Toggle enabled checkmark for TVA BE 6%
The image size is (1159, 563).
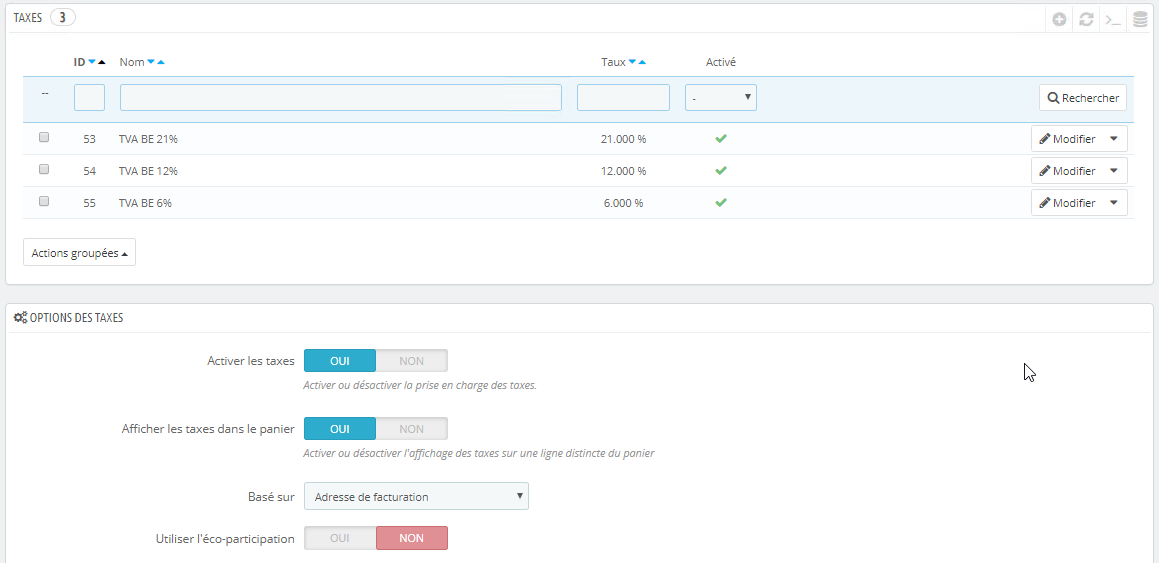pyautogui.click(x=721, y=202)
